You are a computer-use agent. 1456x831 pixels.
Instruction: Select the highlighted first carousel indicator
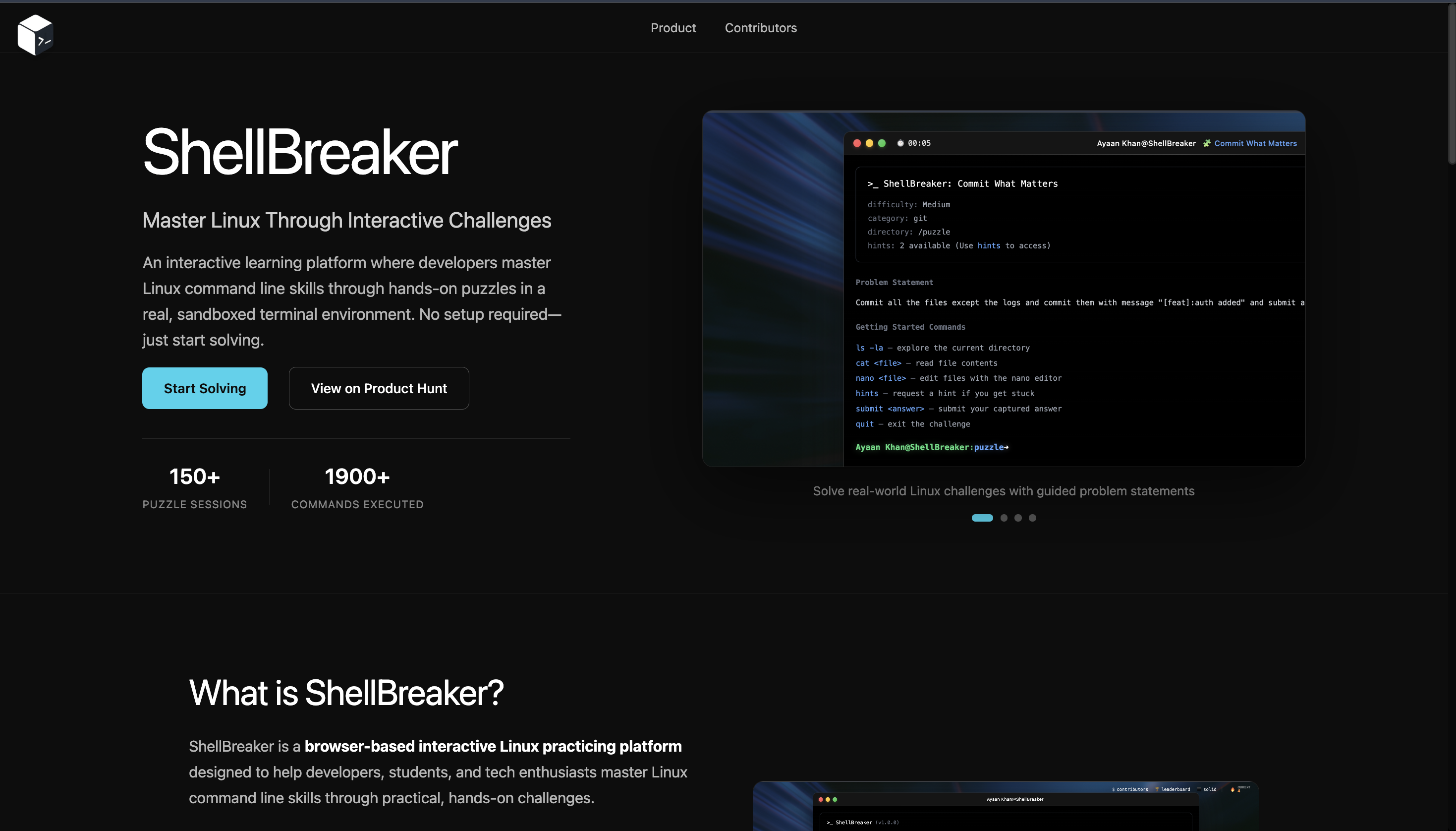pos(982,517)
